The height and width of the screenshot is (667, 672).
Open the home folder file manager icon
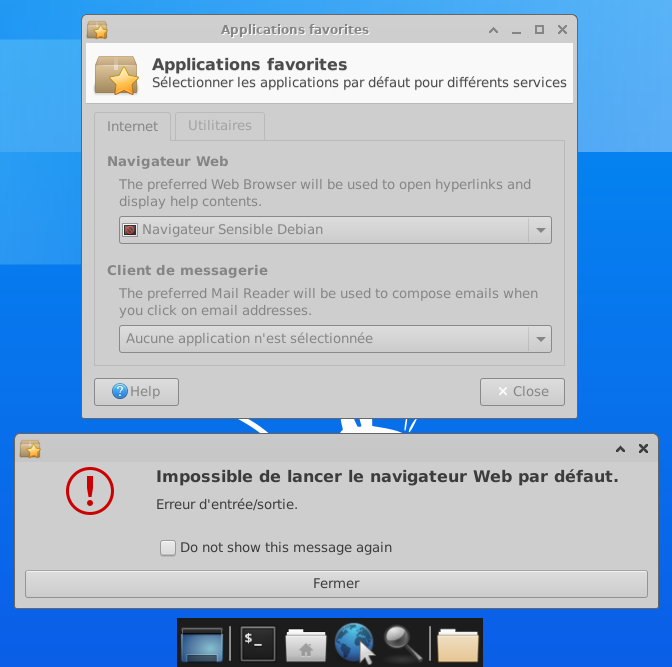(x=306, y=645)
